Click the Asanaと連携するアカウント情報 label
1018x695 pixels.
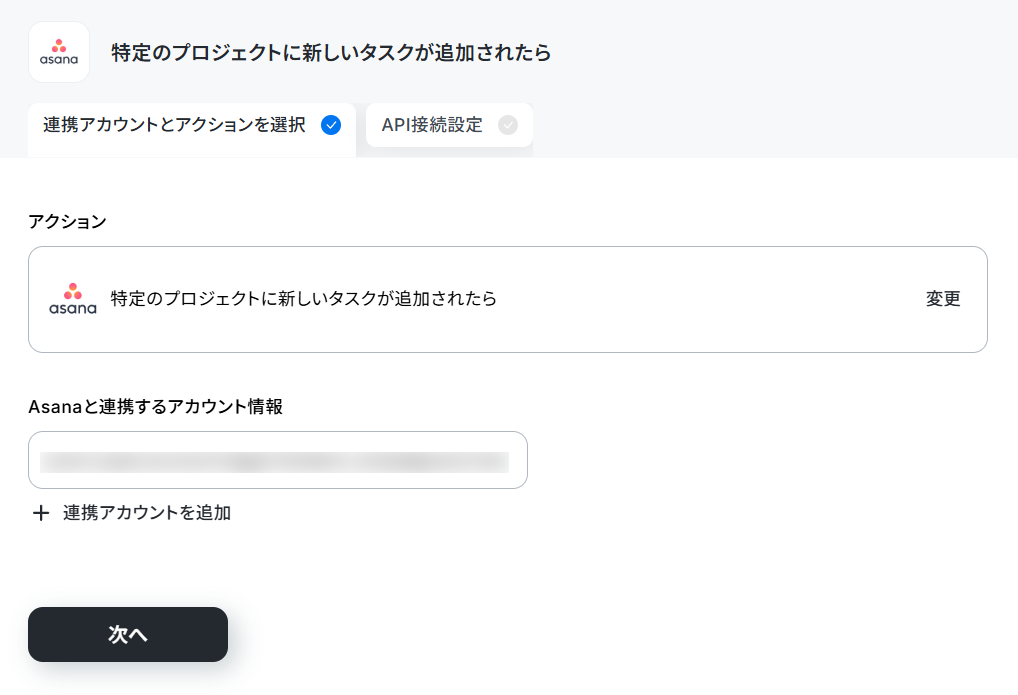coord(156,407)
